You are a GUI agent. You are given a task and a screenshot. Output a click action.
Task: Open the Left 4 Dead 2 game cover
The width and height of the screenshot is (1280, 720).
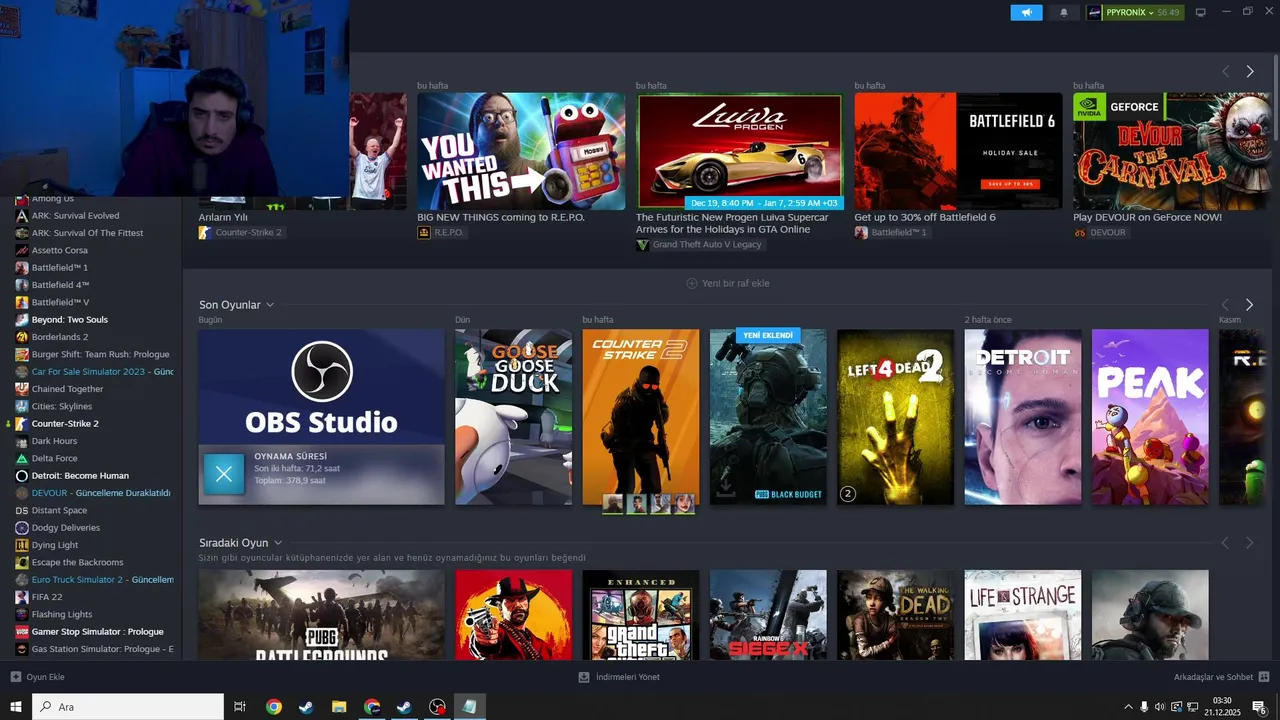click(895, 417)
